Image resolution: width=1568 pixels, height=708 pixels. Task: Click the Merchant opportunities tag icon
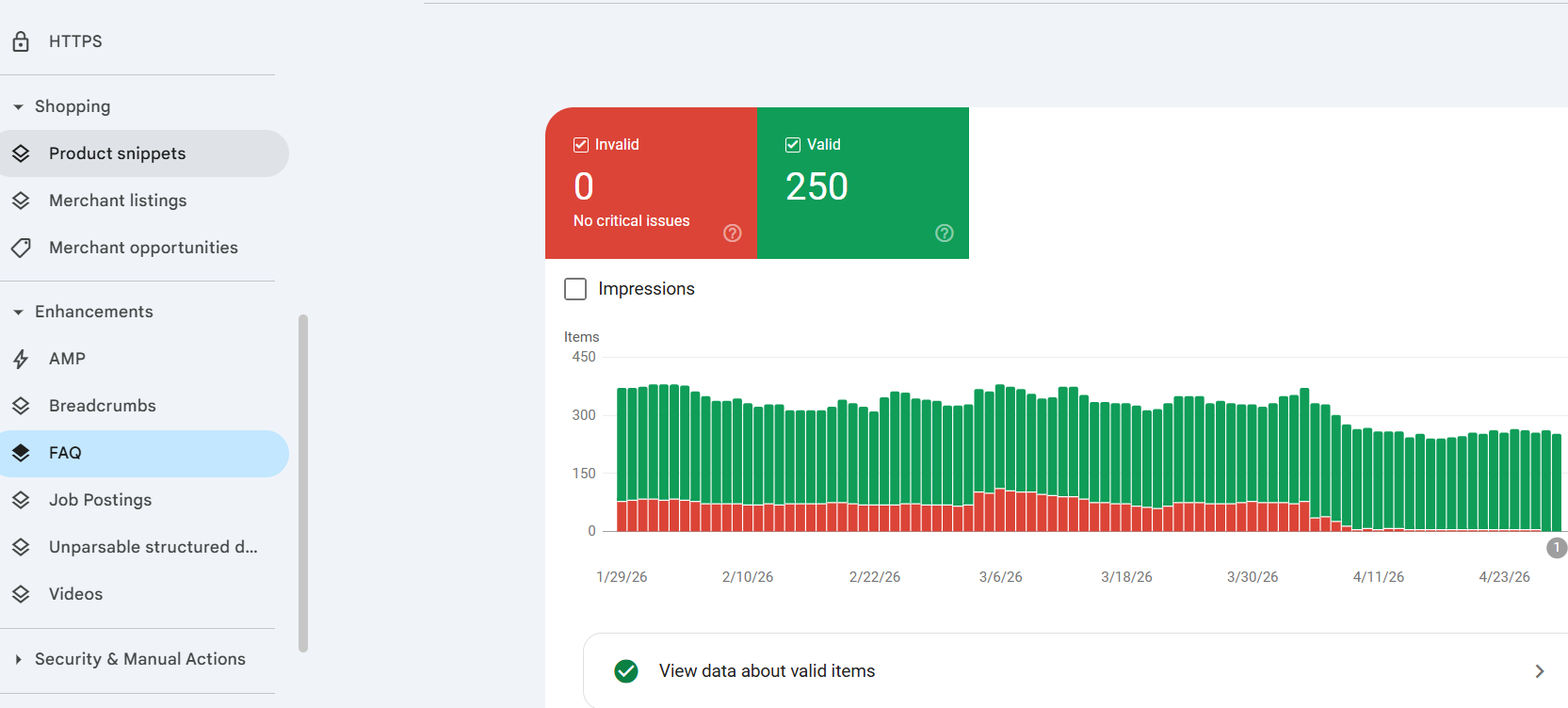pos(21,248)
